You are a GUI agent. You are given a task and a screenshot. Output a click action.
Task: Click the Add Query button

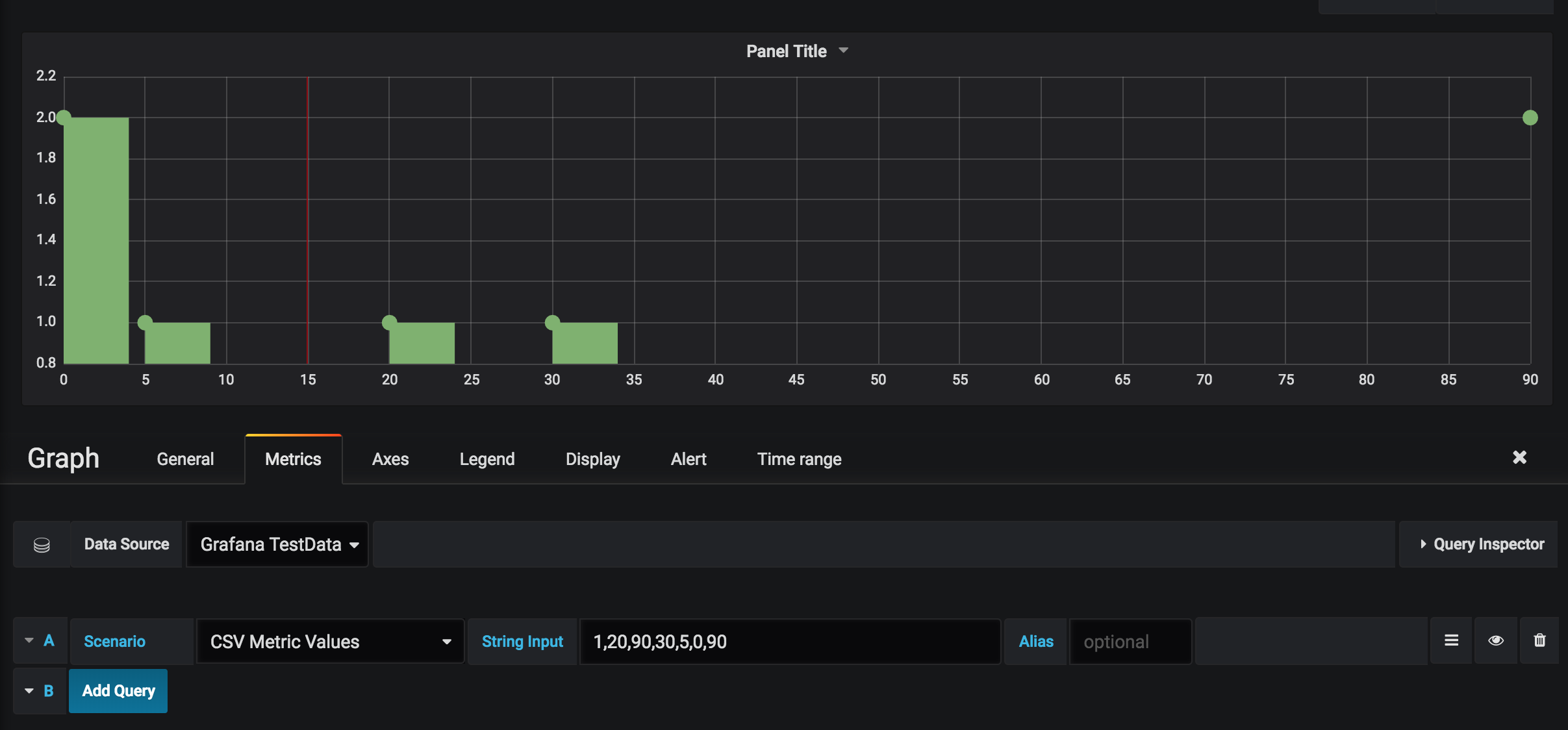118,691
